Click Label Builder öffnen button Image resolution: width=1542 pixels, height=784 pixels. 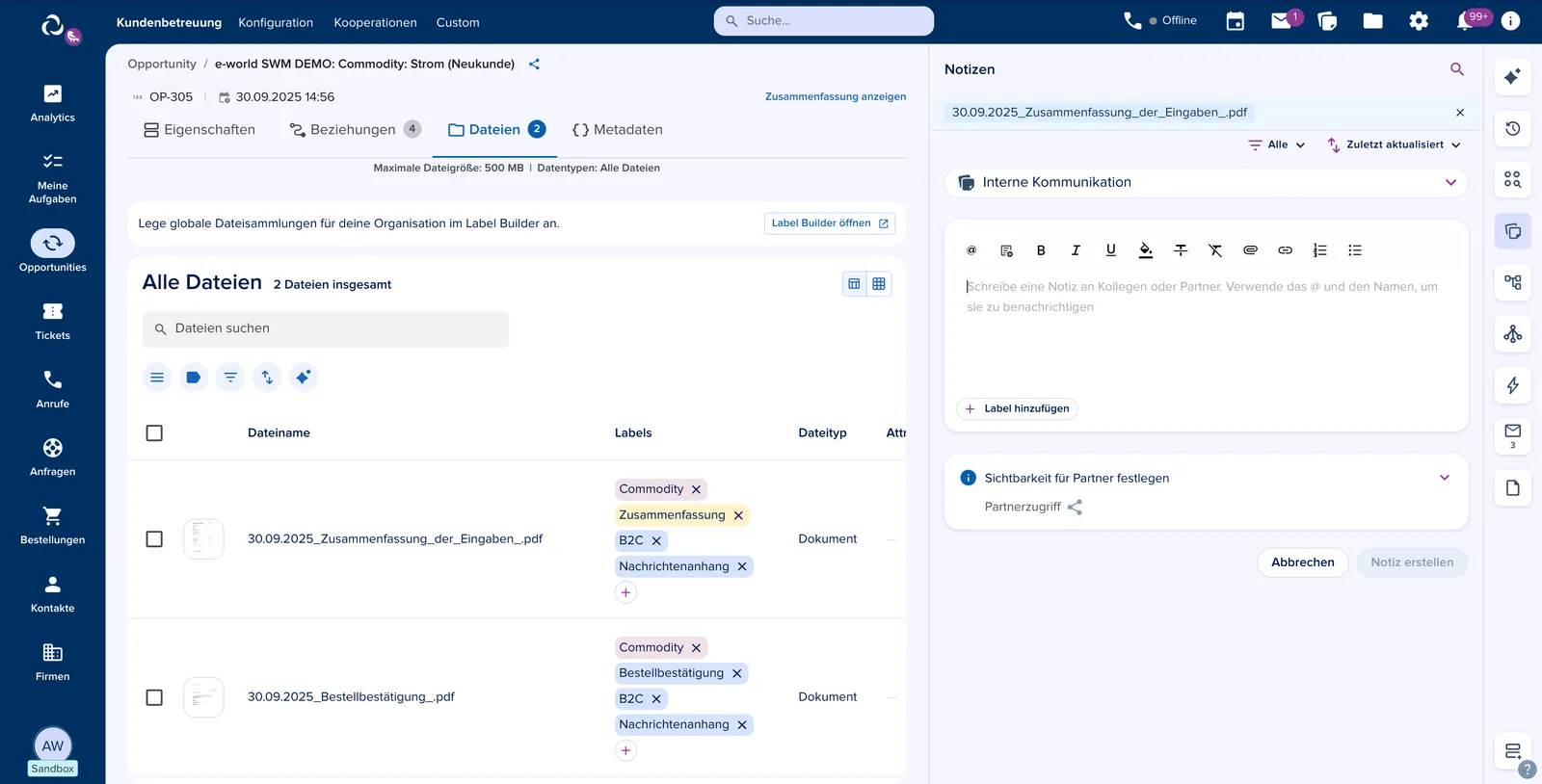pyautogui.click(x=830, y=223)
